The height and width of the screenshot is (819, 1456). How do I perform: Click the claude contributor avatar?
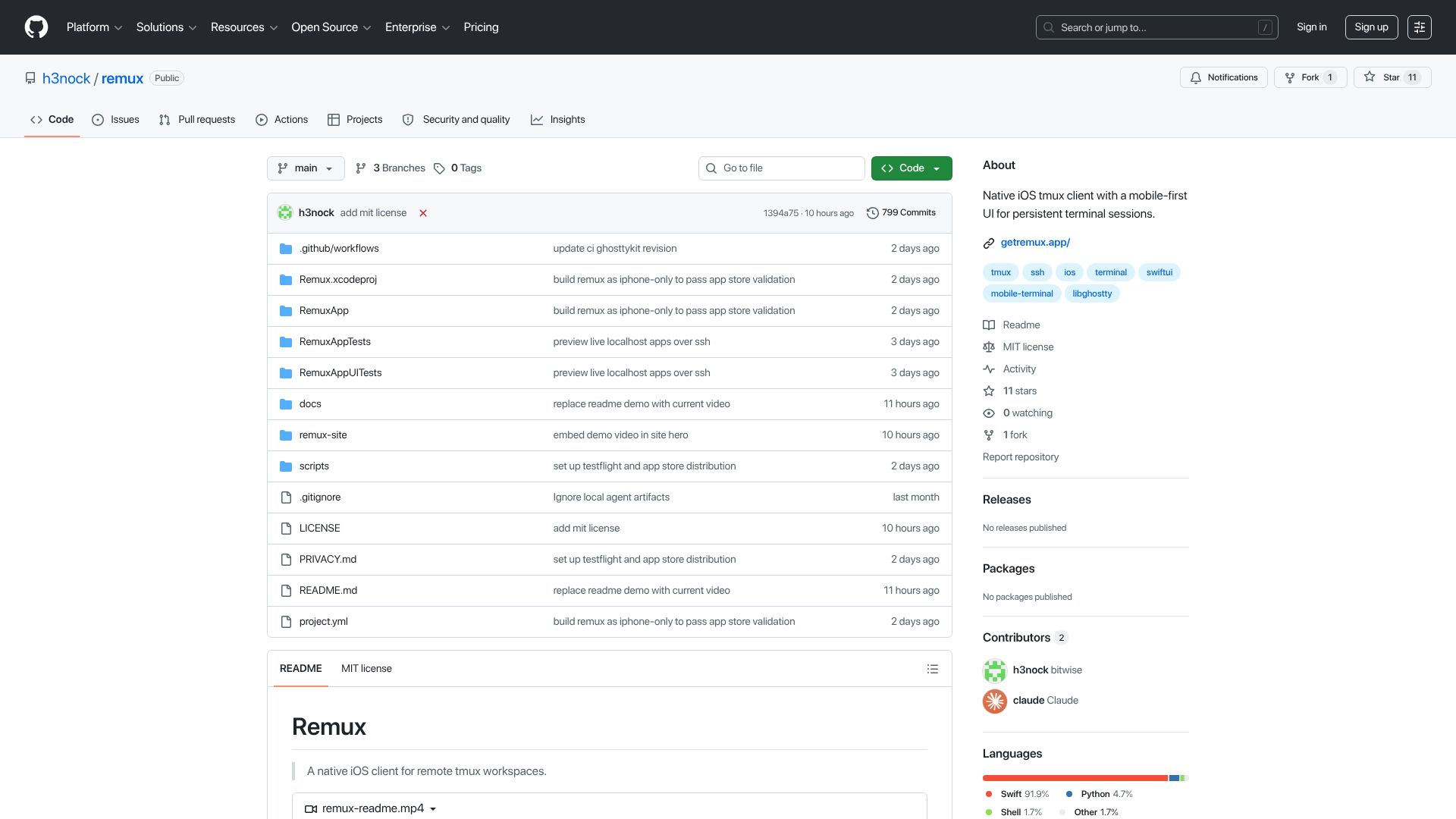point(995,701)
